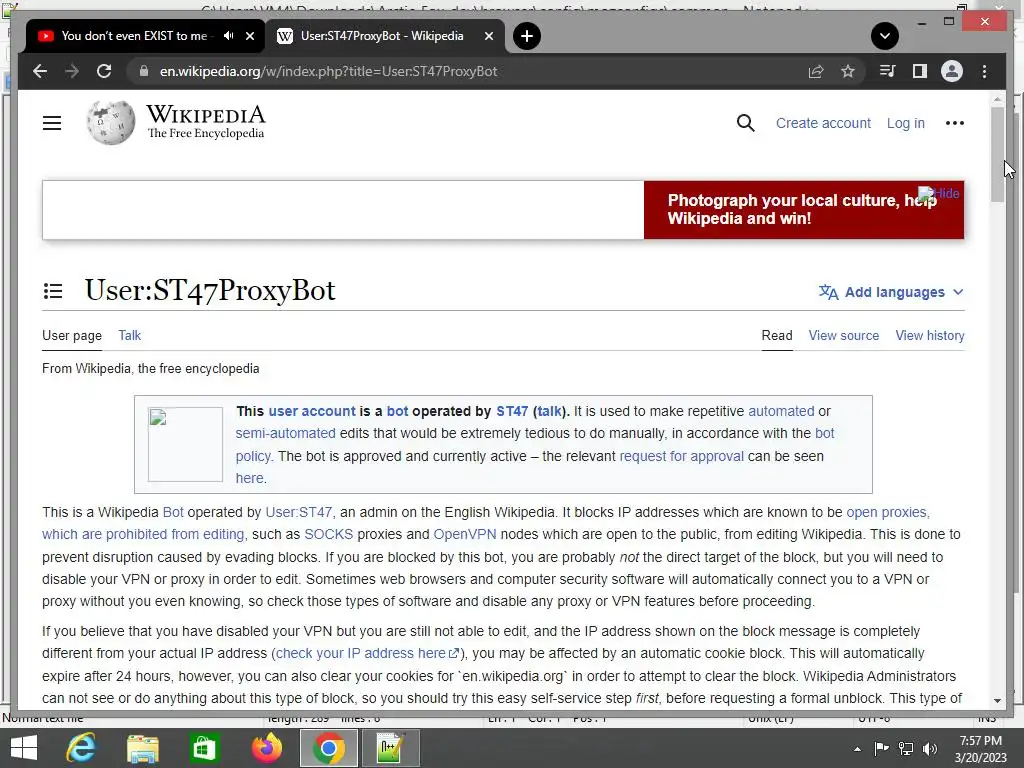The image size is (1024, 768).
Task: Open Wikipedia search magnifier
Action: (x=745, y=123)
